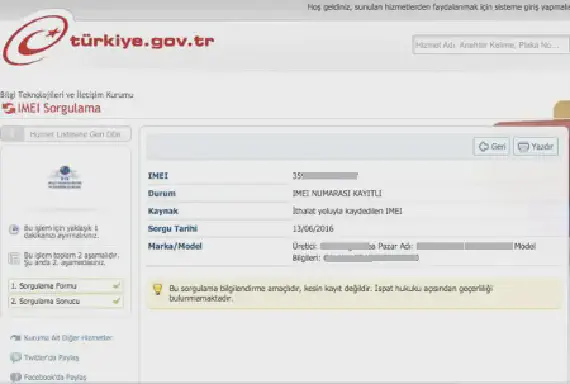Click the search field for Hizmet Adı
Screen dimensions: 570x384
[491, 45]
